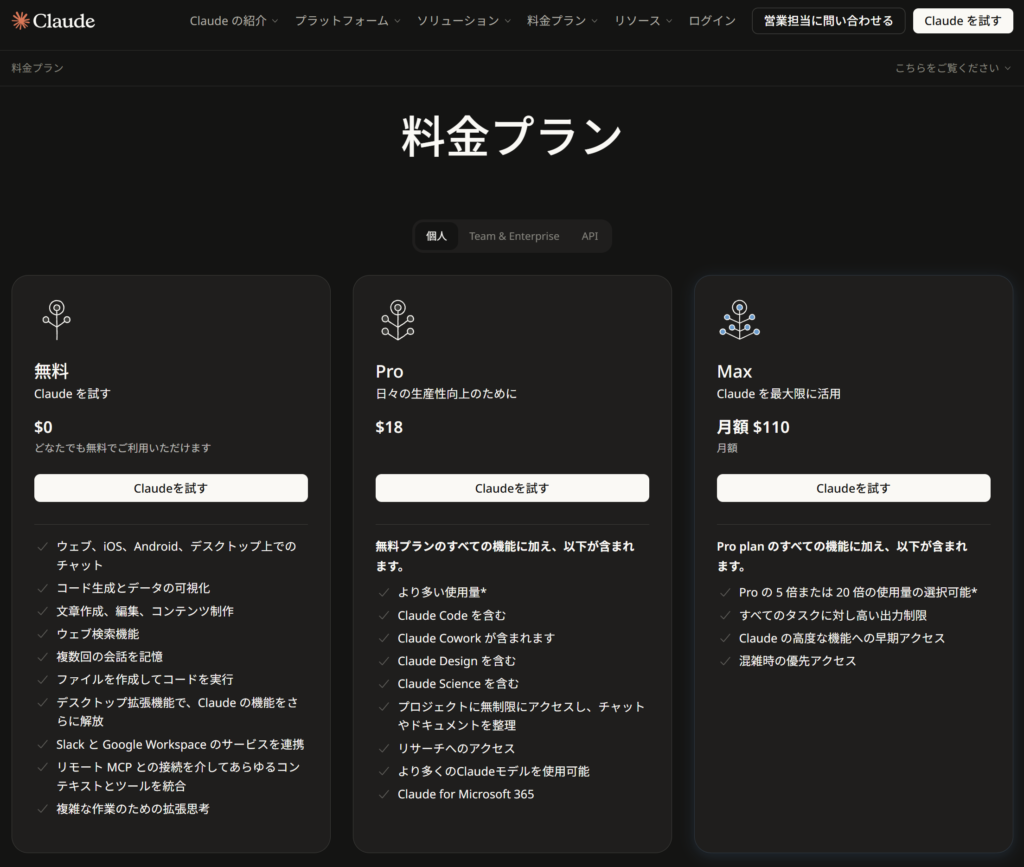
Task: Click the 料金プラン page heading
Action: (x=511, y=136)
